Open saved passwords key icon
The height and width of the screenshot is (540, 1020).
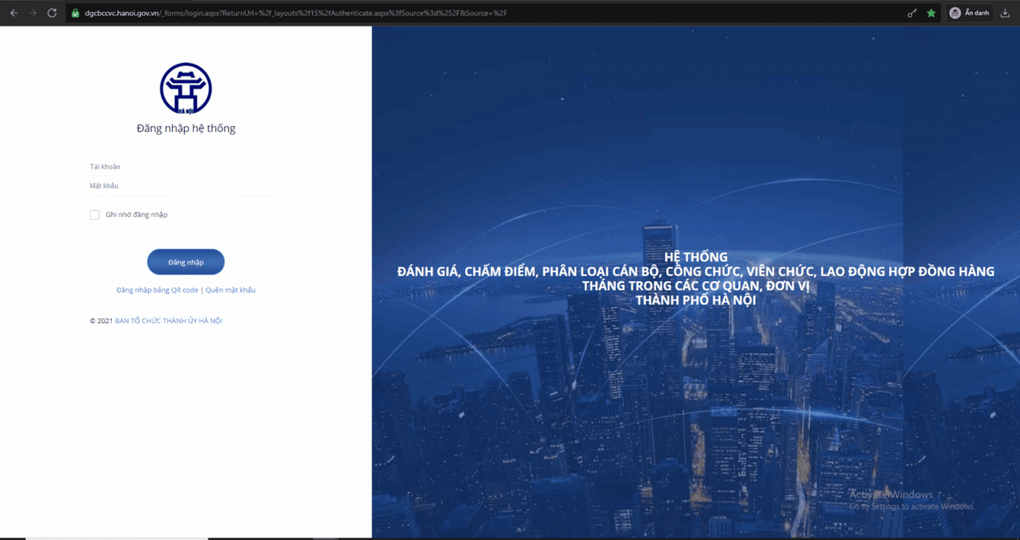(911, 13)
